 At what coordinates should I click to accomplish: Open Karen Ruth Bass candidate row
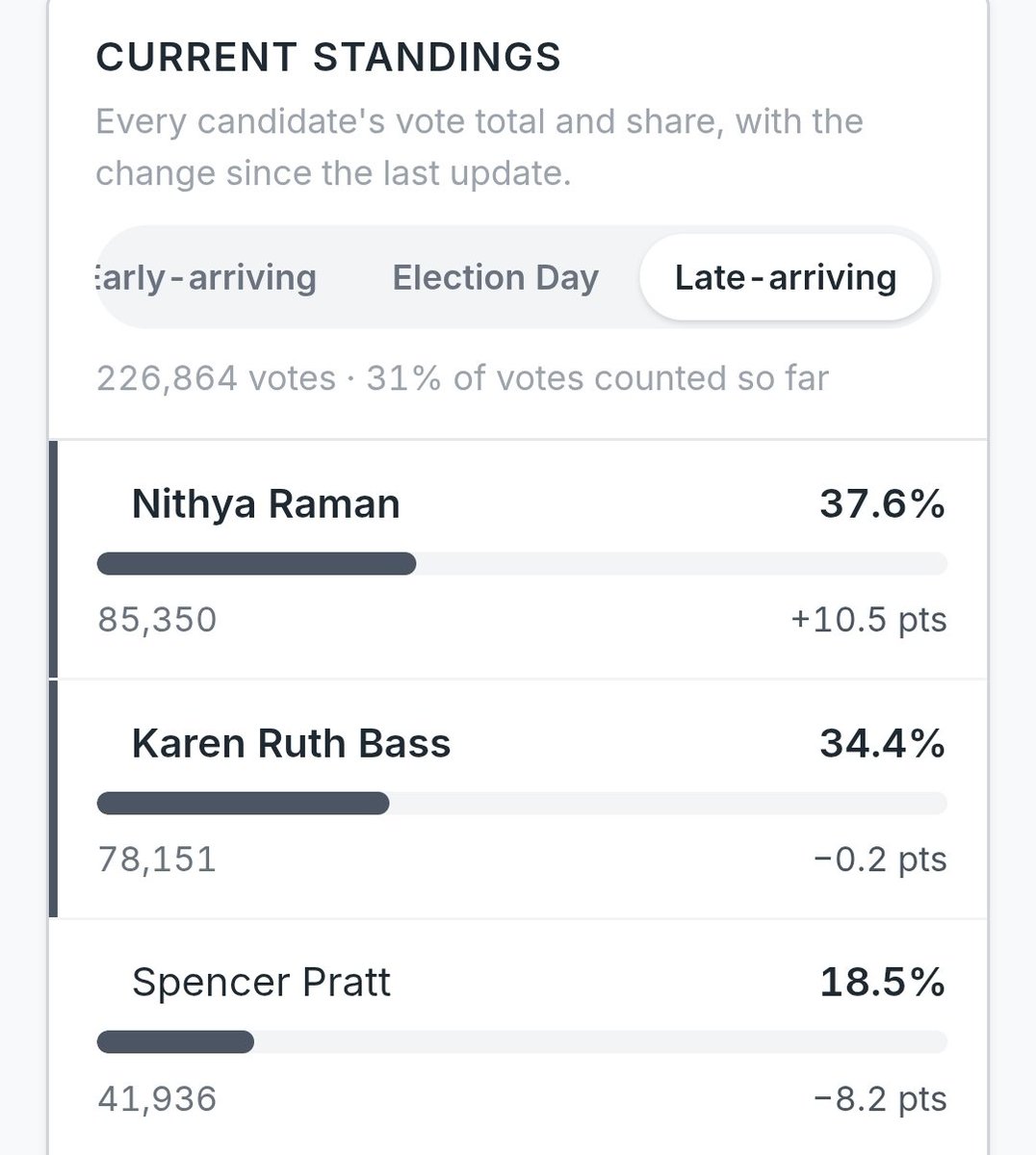pos(518,799)
